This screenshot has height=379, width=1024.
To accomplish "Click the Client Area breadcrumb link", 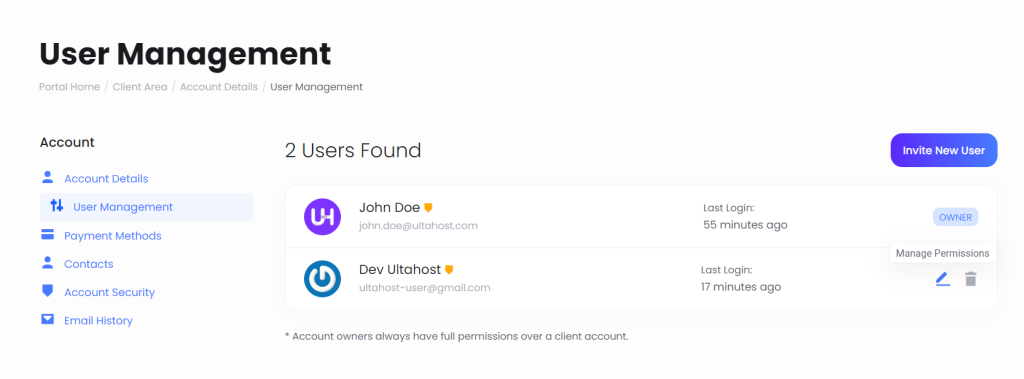I will point(140,87).
